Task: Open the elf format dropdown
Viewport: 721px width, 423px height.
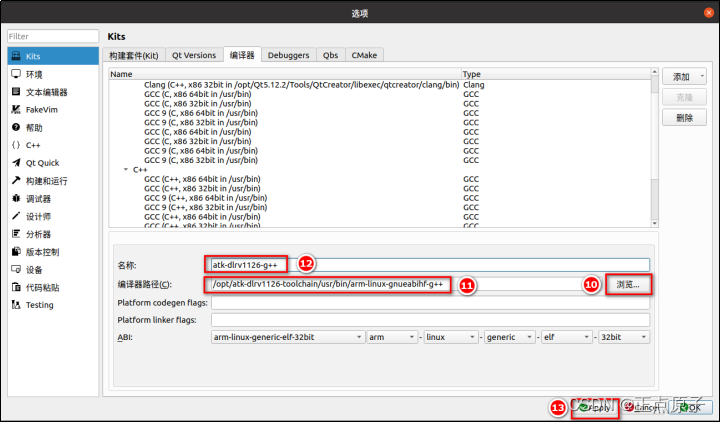Action: [x=566, y=337]
